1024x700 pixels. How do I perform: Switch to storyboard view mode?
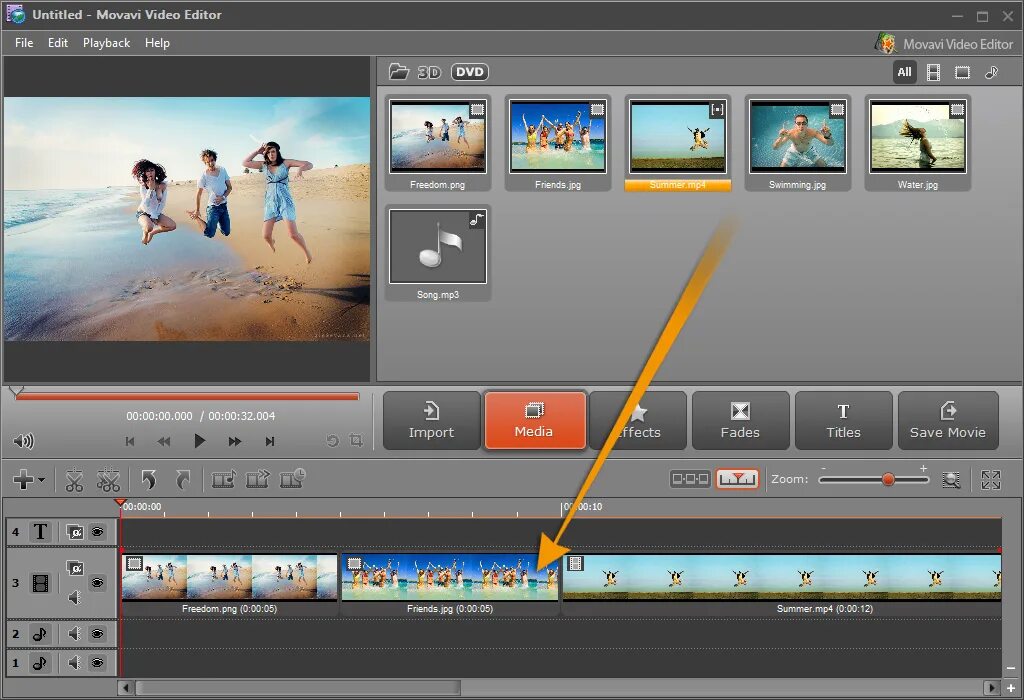pos(690,479)
